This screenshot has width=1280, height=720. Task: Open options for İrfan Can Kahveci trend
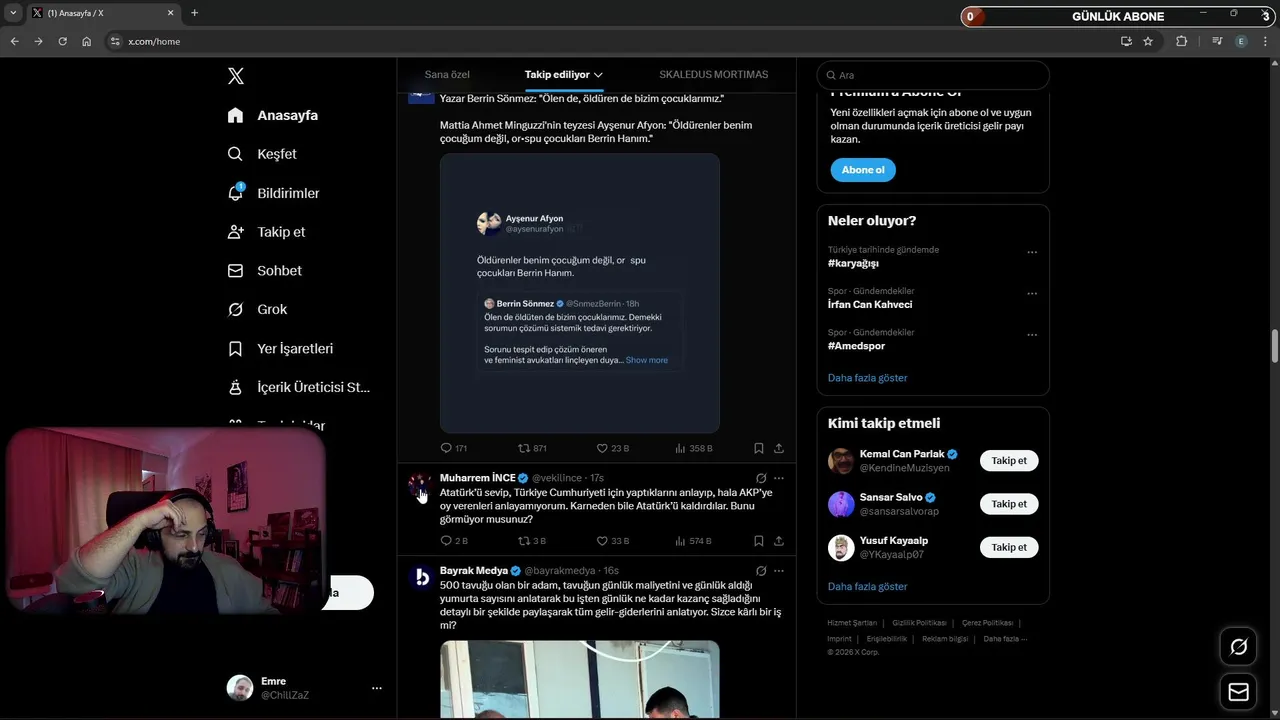pos(1032,294)
